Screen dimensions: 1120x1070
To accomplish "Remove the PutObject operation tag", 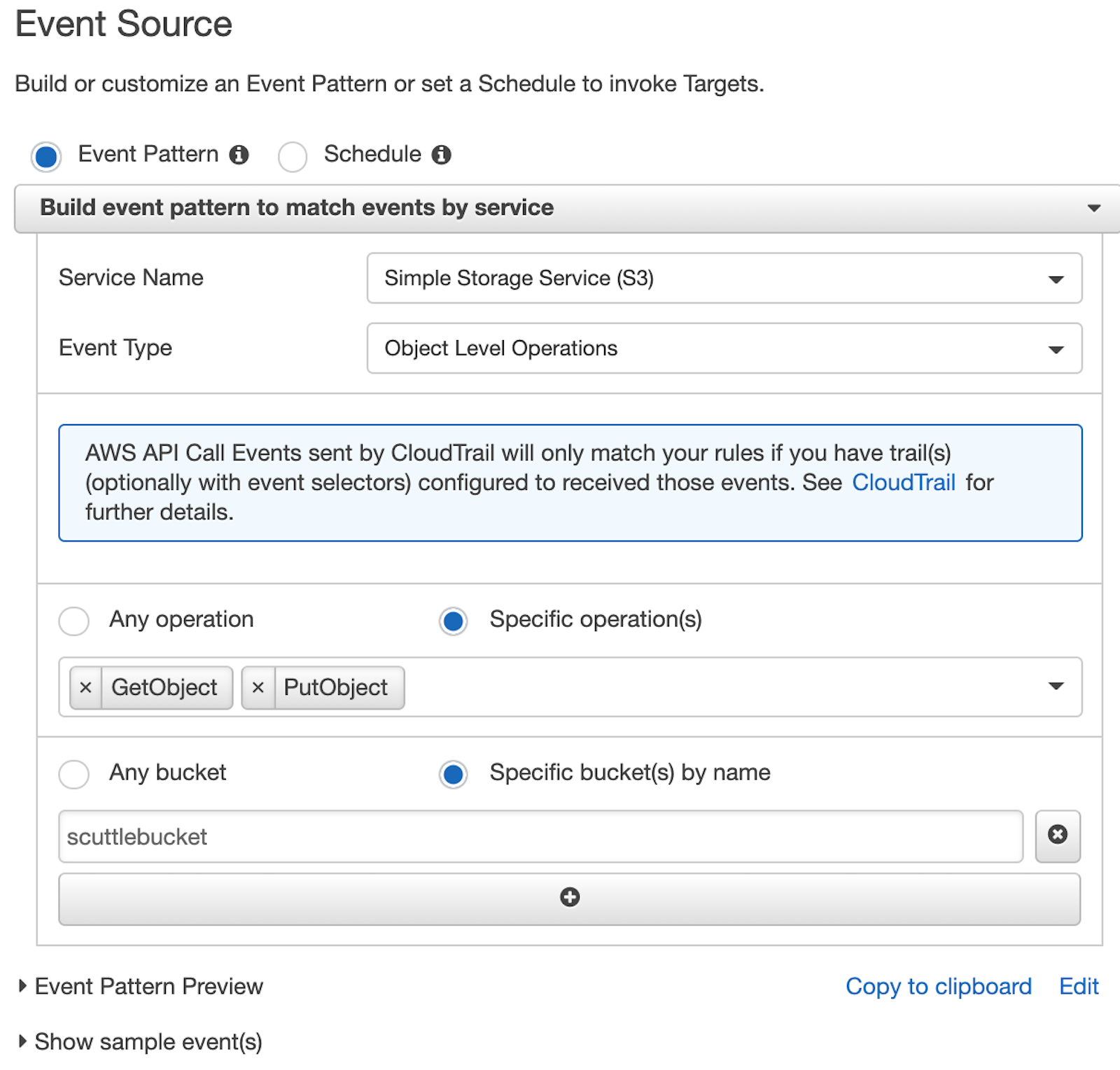I will [x=259, y=687].
